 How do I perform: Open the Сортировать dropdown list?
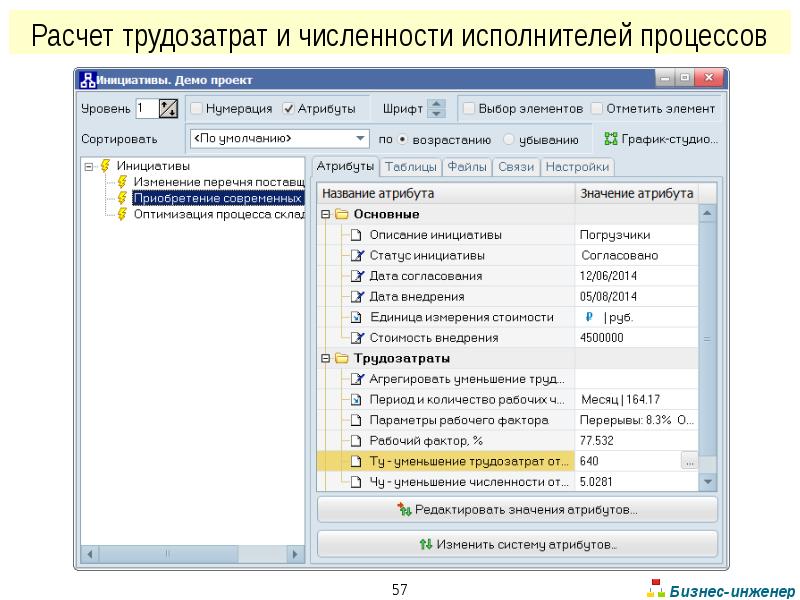coord(361,139)
